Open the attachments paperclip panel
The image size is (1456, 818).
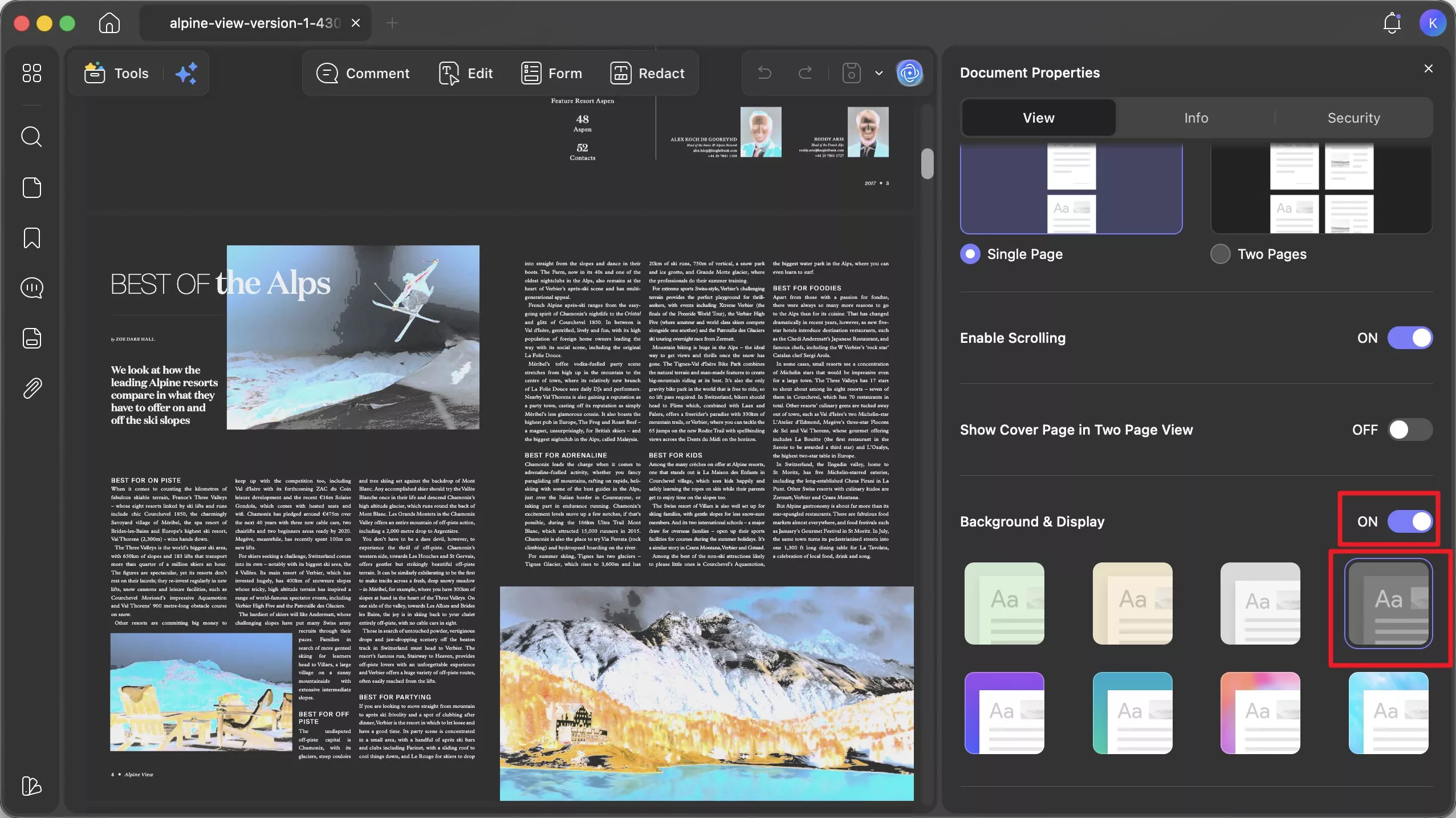(31, 388)
